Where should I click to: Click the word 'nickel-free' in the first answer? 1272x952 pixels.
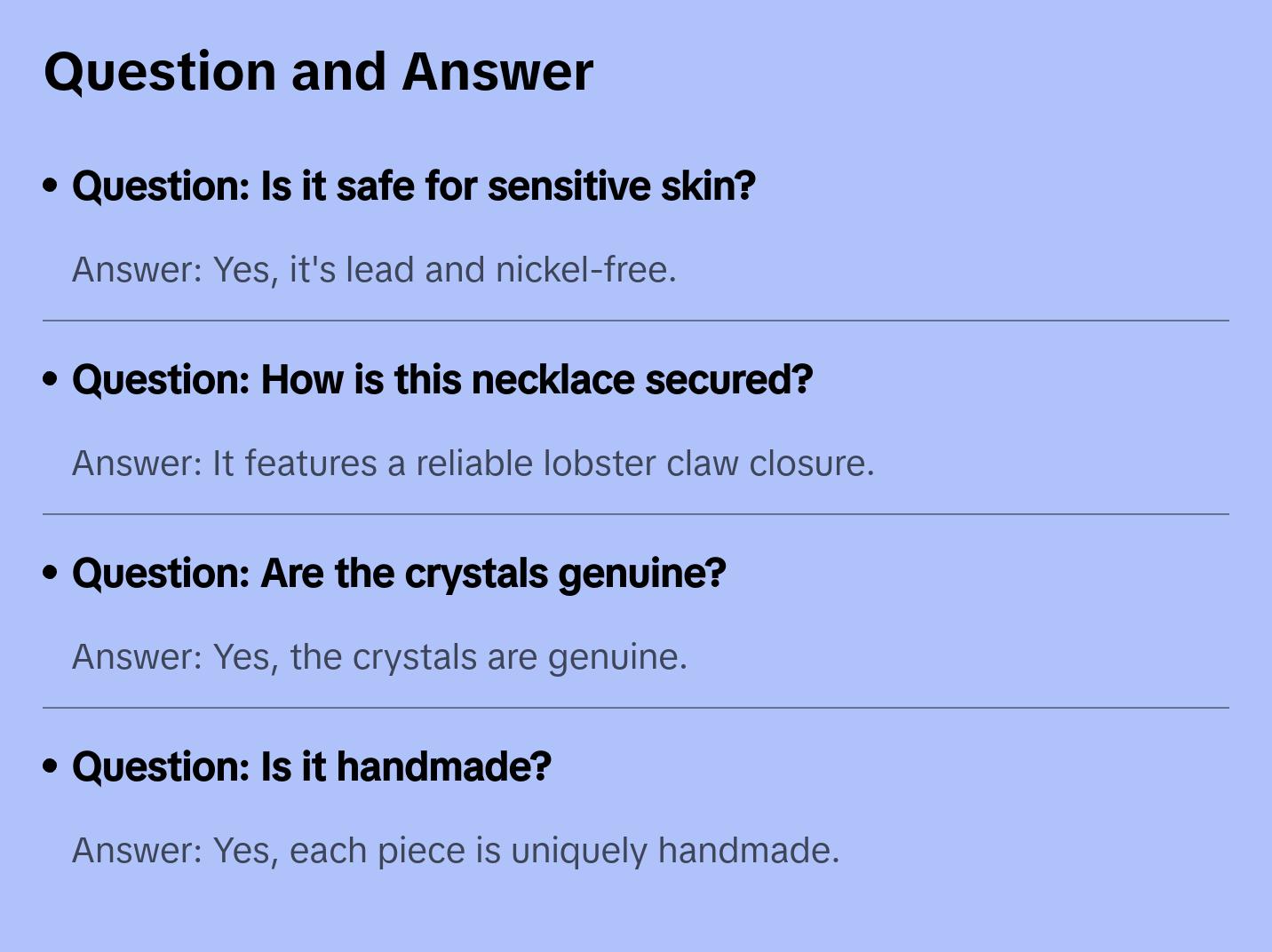pos(585,270)
